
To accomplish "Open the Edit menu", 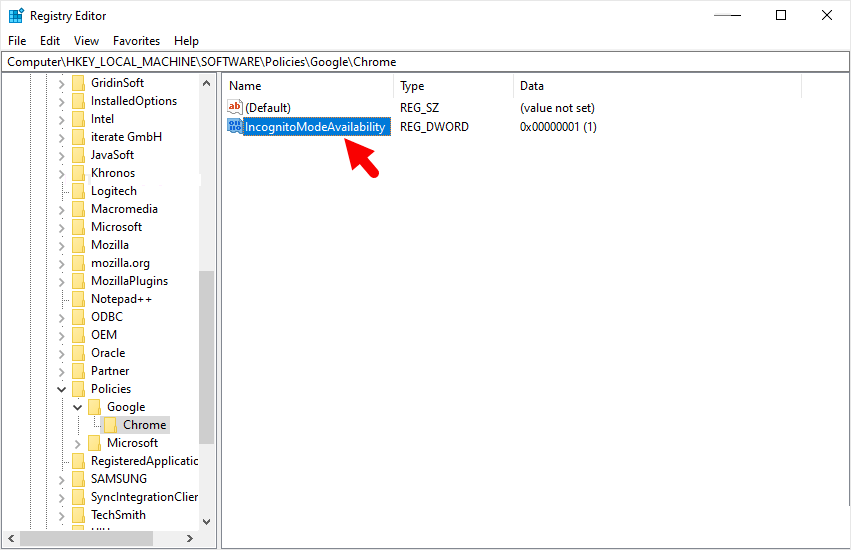I will point(49,41).
